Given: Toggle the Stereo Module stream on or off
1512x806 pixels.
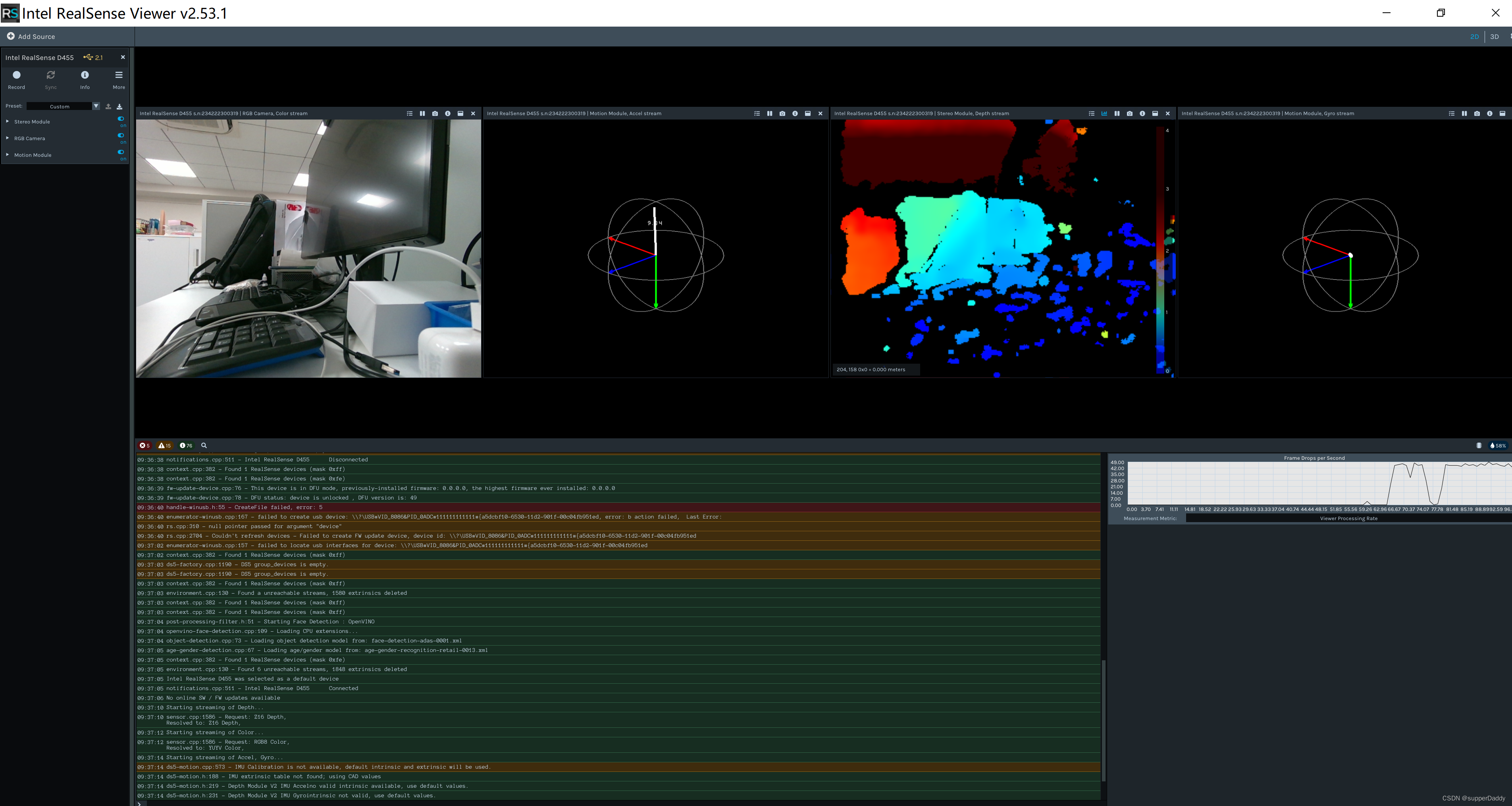Looking at the screenshot, I should click(120, 119).
